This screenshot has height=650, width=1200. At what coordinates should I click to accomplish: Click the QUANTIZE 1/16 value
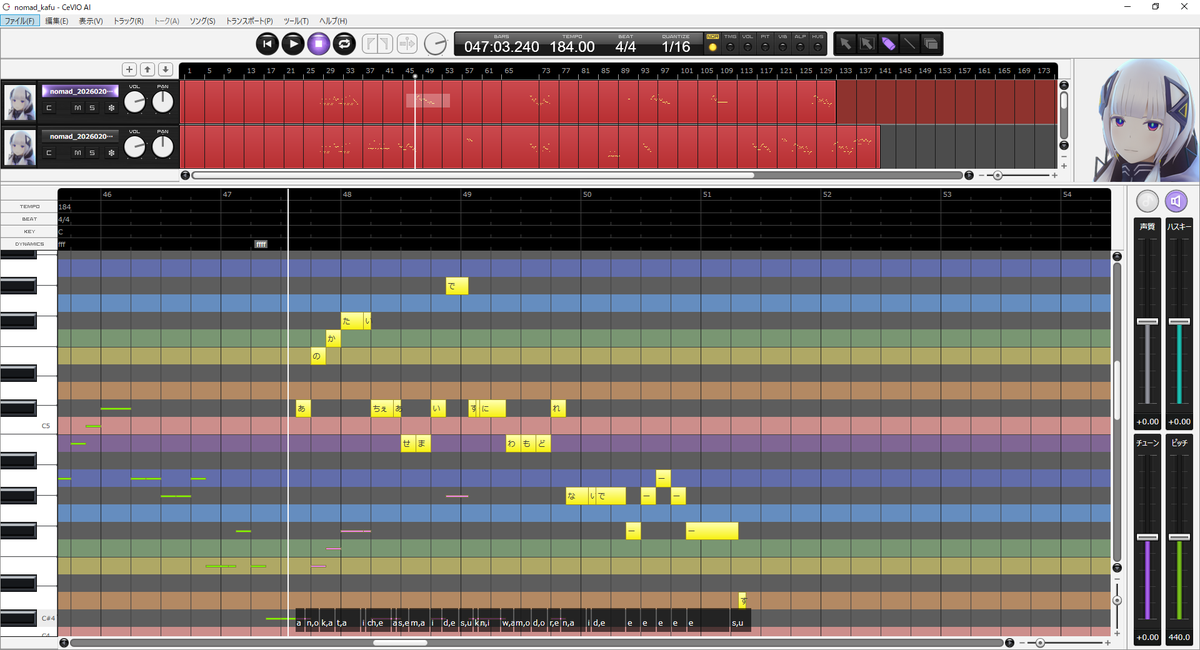(x=676, y=47)
